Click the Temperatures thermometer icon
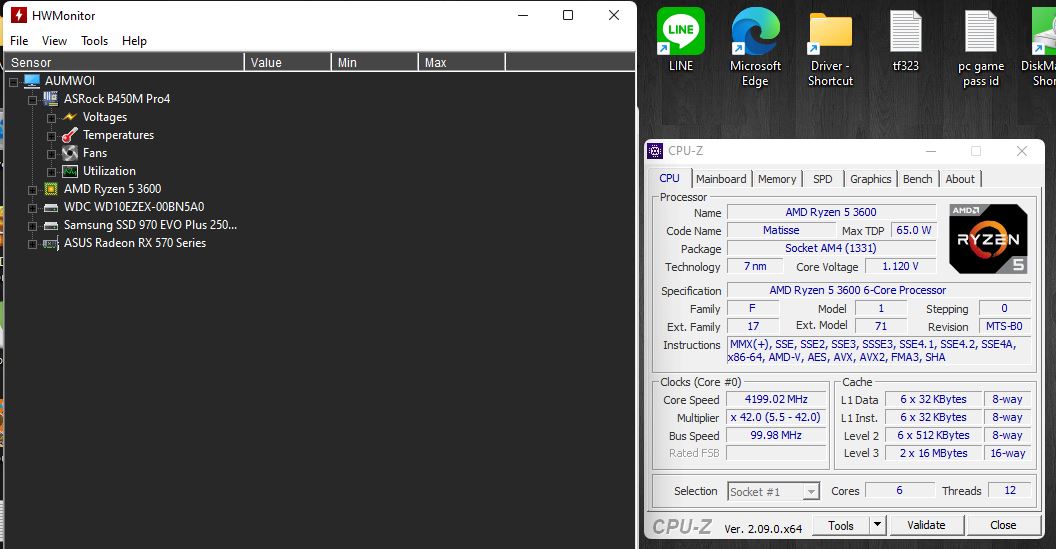Viewport: 1056px width, 549px height. pos(70,135)
